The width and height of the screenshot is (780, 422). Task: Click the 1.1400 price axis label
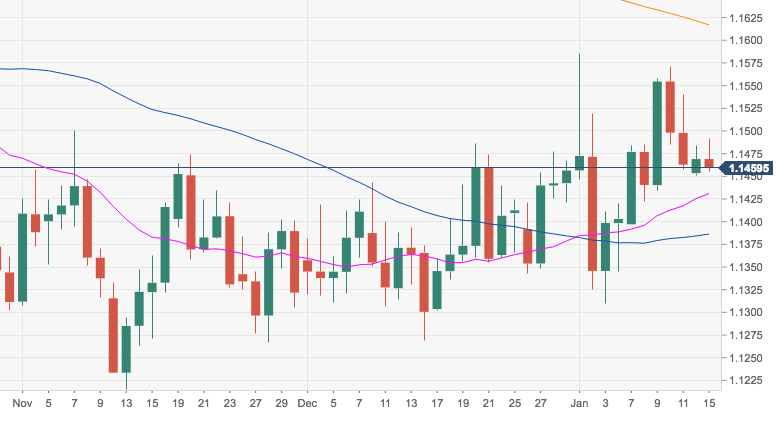746,222
